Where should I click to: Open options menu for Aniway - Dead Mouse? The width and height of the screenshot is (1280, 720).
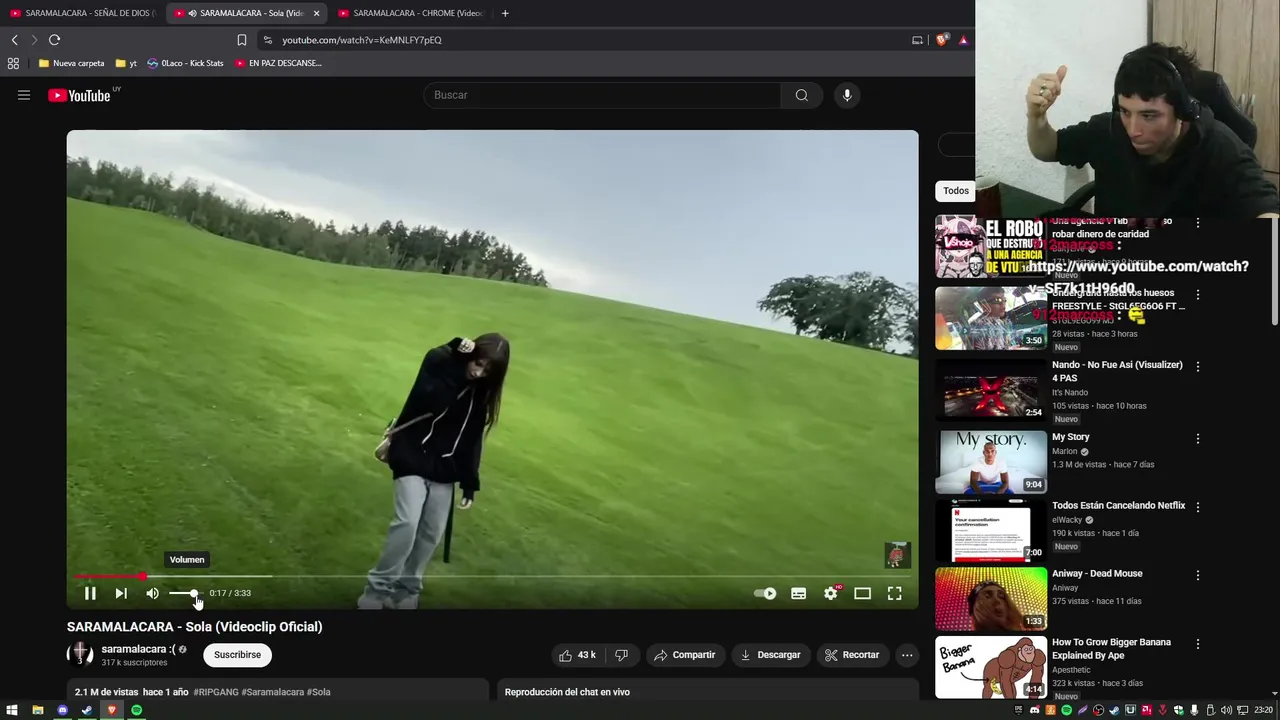(1197, 575)
